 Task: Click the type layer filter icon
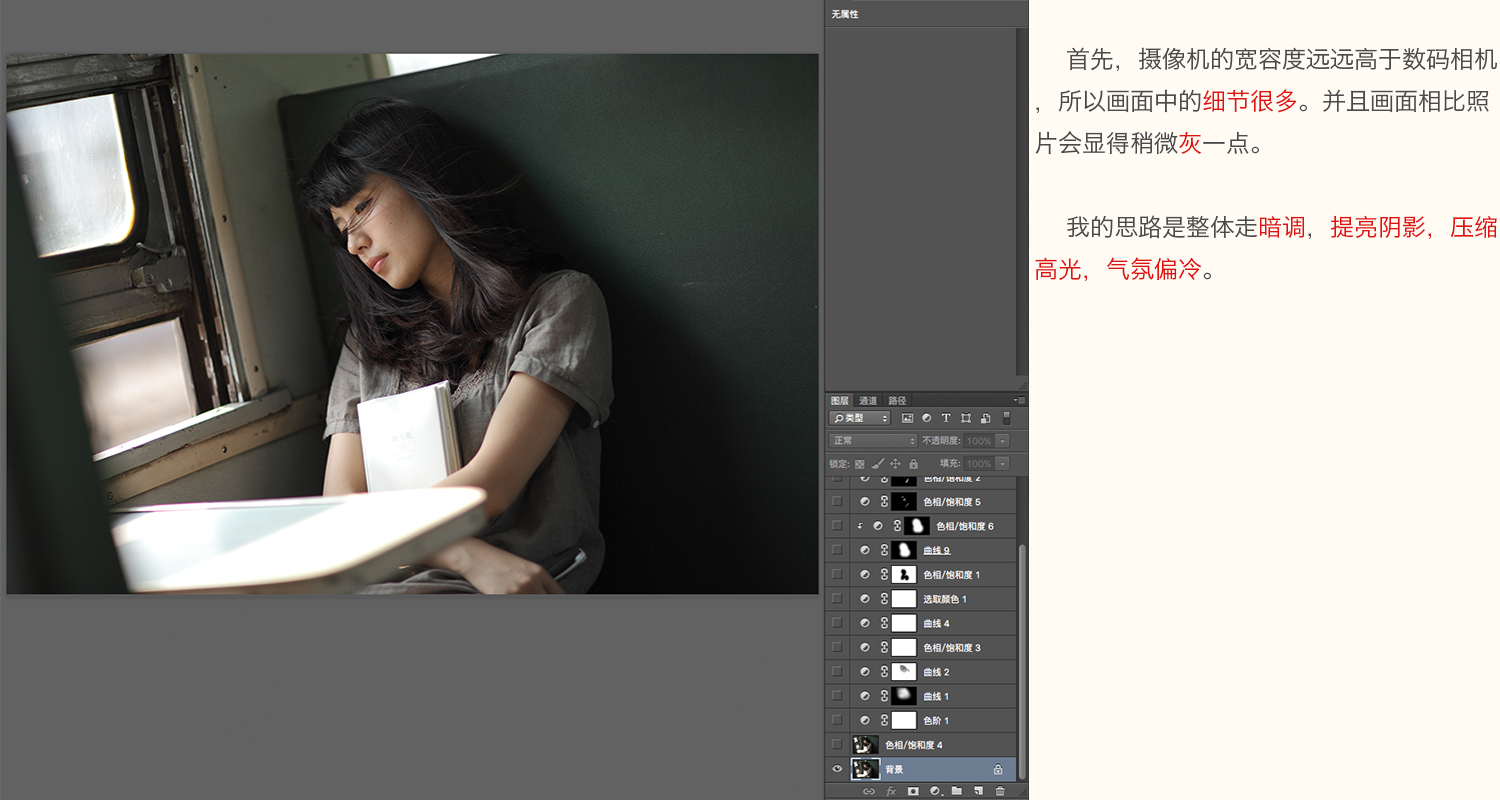click(x=946, y=418)
